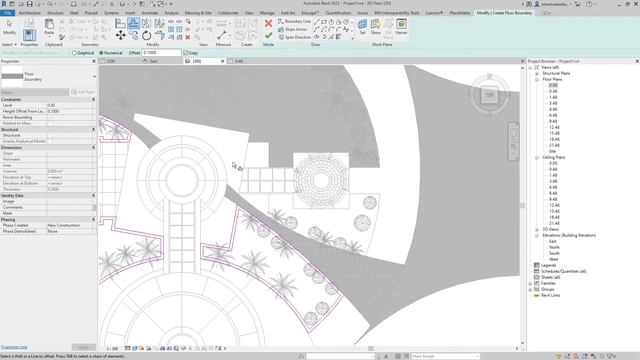
Task: Toggle the Room Bounding checkbox
Action: pos(49,117)
